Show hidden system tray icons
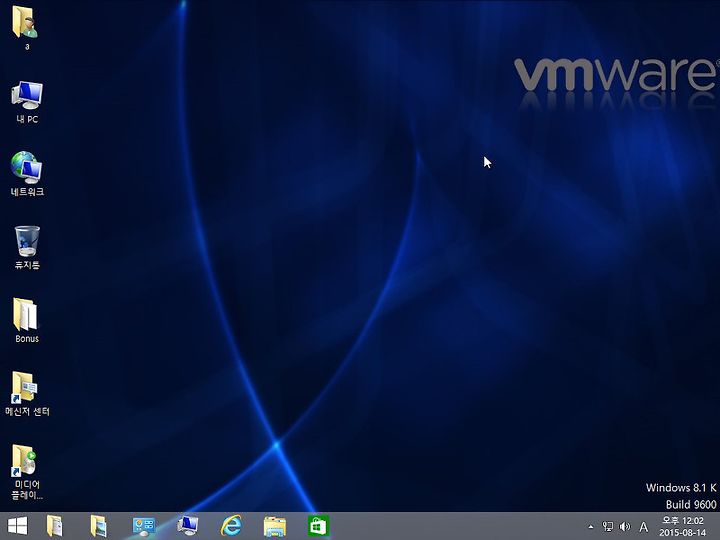Screen dimensions: 720x540 point(591,527)
